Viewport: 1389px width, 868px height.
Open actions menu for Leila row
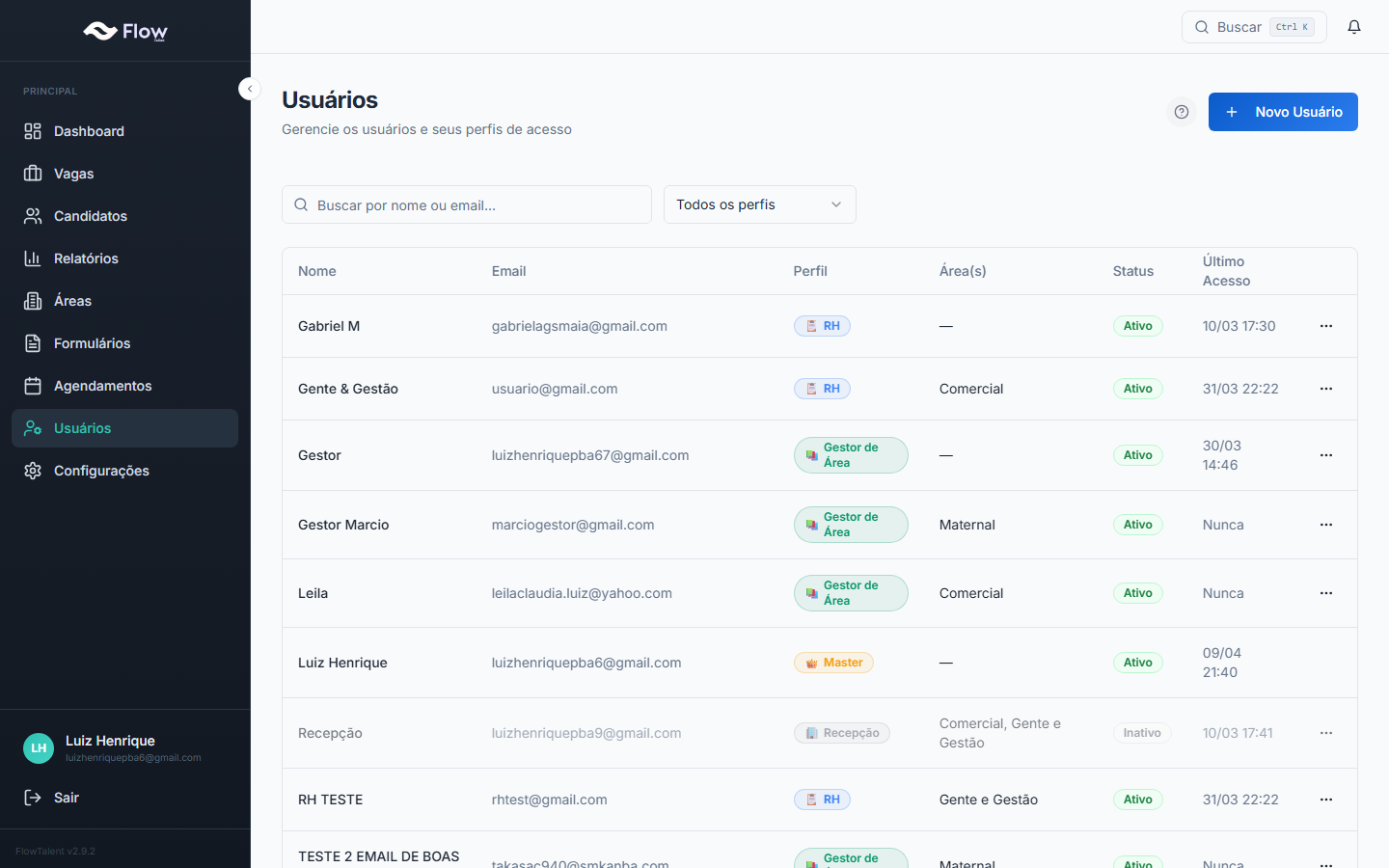pyautogui.click(x=1326, y=593)
